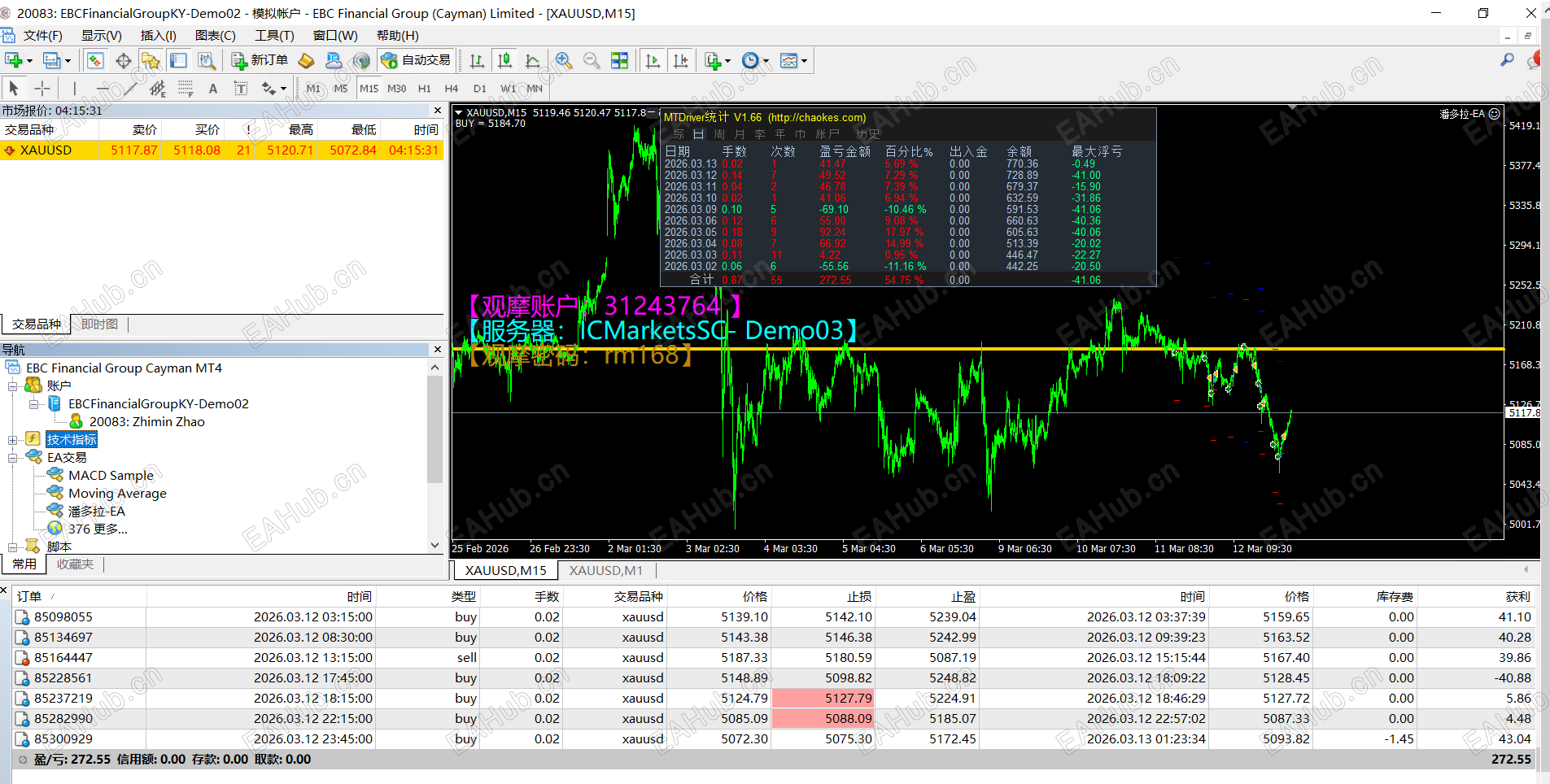Open the 文件(F) menu
The image size is (1550, 784).
pos(42,36)
